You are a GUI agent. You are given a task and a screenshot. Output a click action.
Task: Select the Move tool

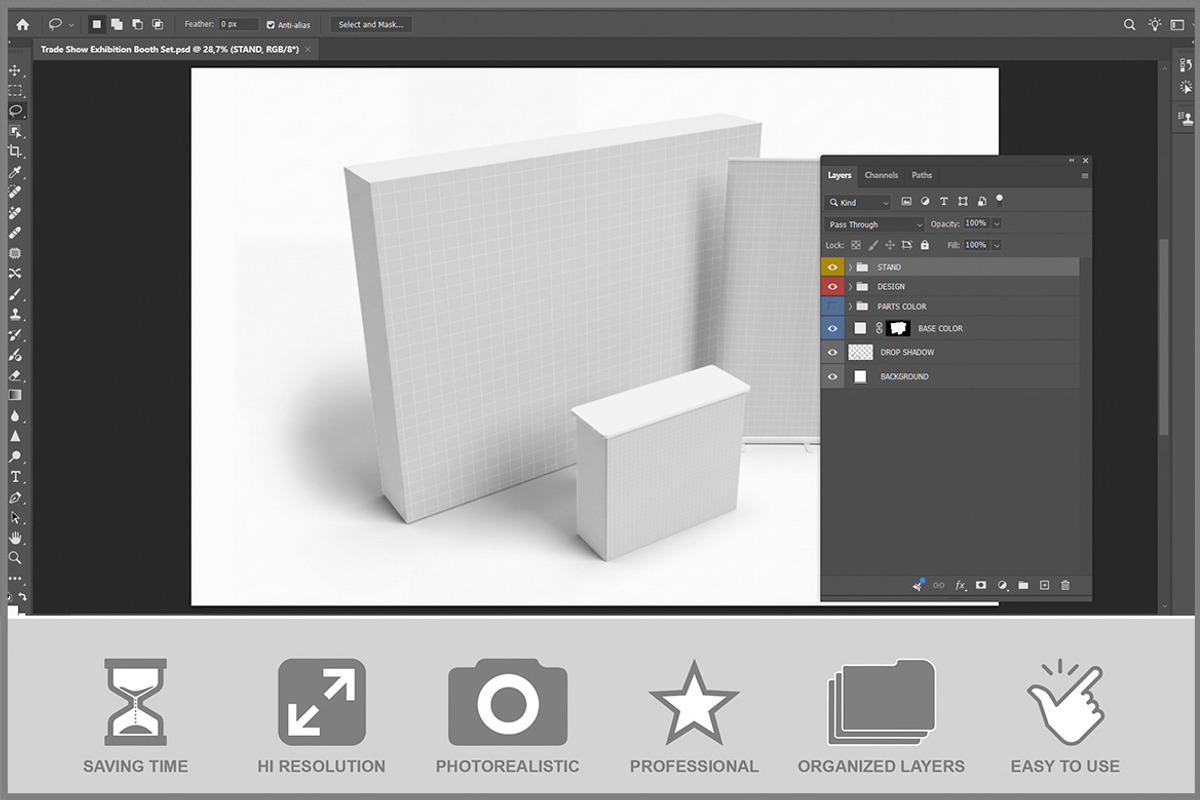[15, 71]
